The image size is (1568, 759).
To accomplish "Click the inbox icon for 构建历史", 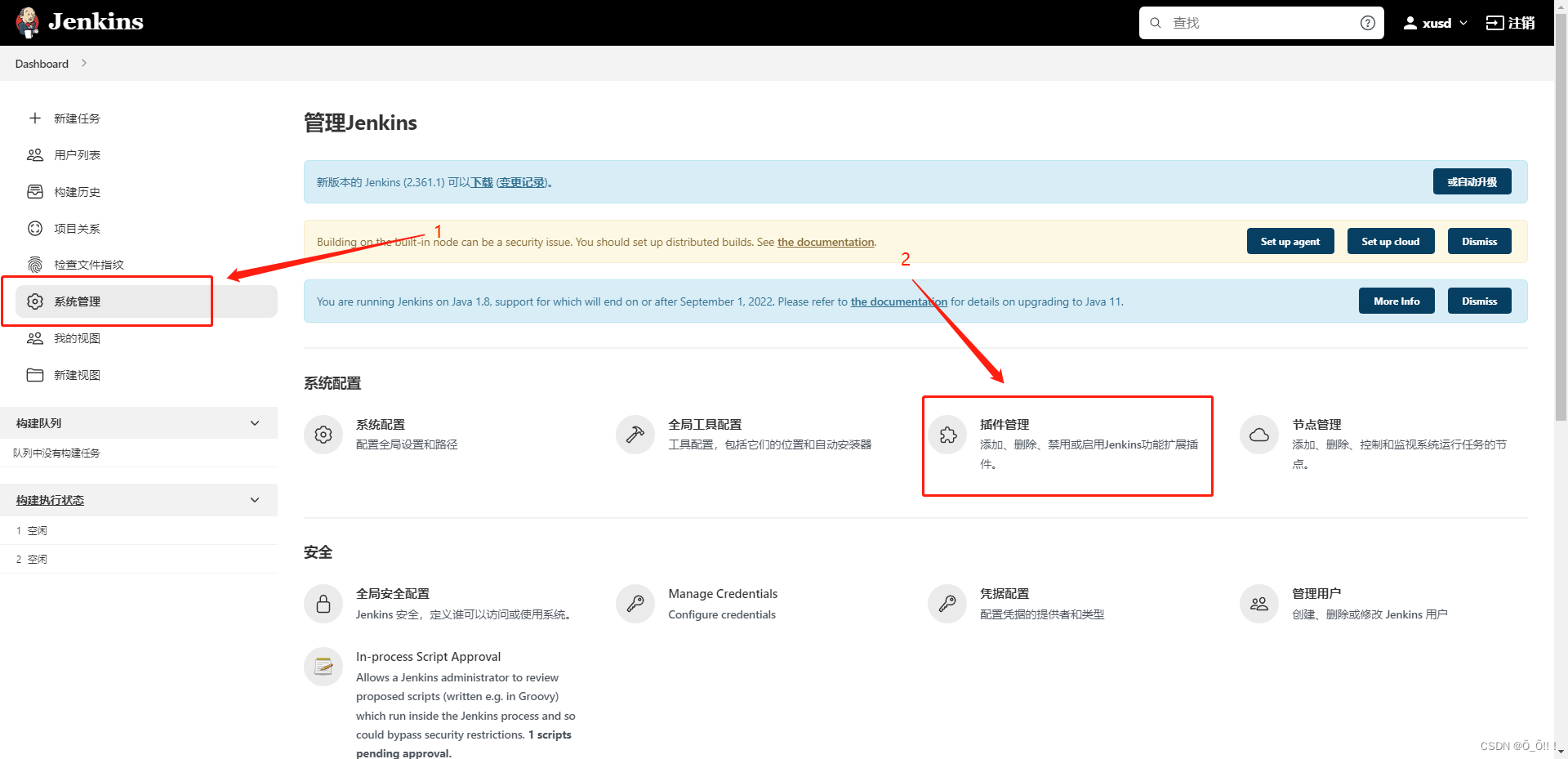I will [x=35, y=192].
